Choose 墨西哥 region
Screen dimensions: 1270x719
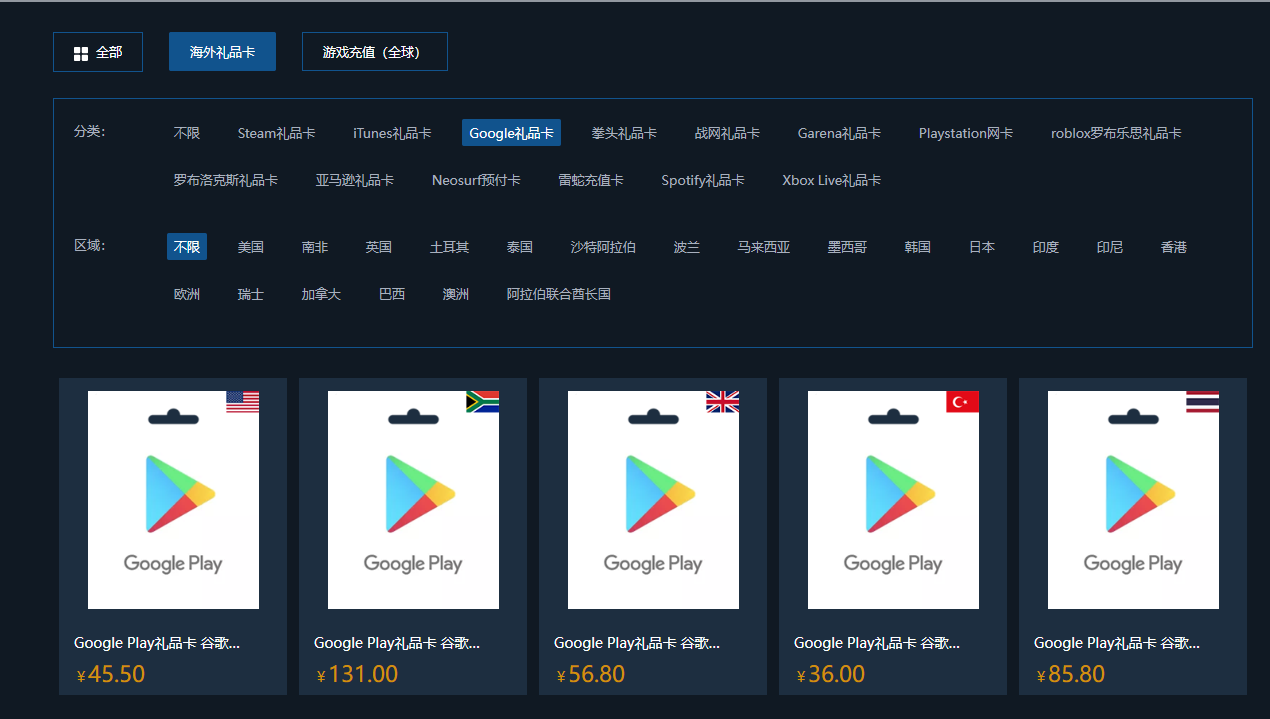(847, 247)
